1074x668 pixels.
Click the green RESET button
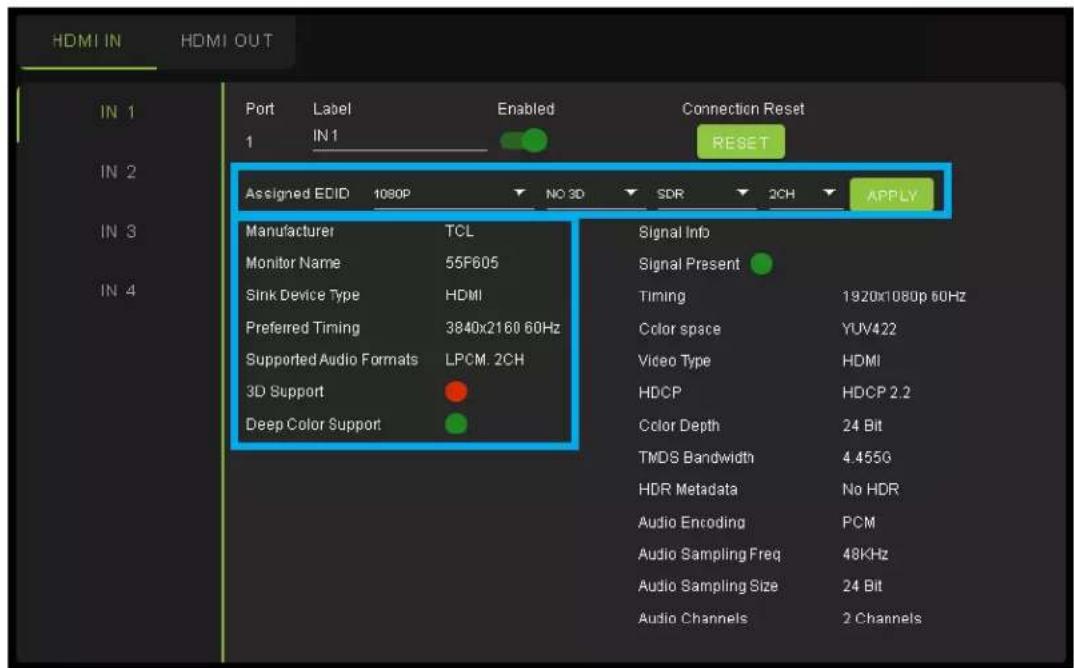740,143
